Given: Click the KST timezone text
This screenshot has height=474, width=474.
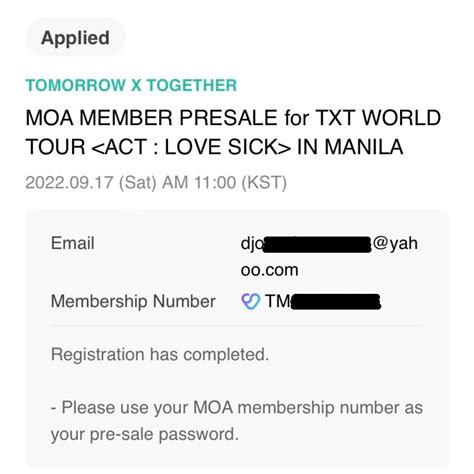Looking at the screenshot, I should coord(264,183).
